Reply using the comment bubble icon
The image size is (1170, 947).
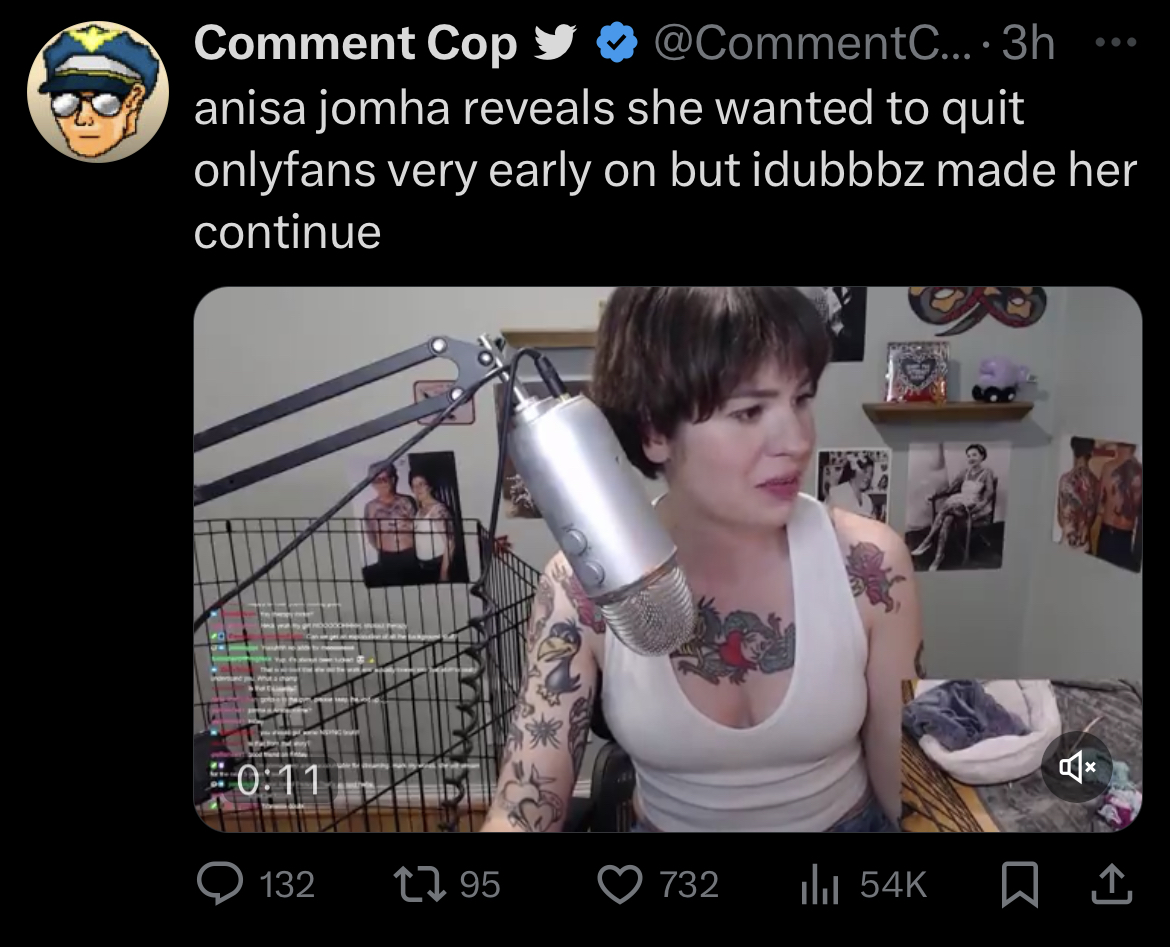219,884
